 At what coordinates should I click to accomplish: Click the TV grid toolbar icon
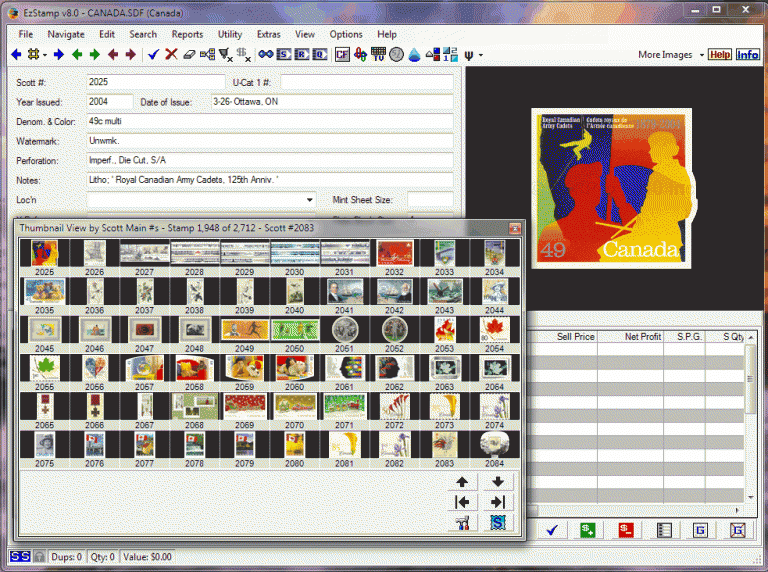[x=378, y=54]
